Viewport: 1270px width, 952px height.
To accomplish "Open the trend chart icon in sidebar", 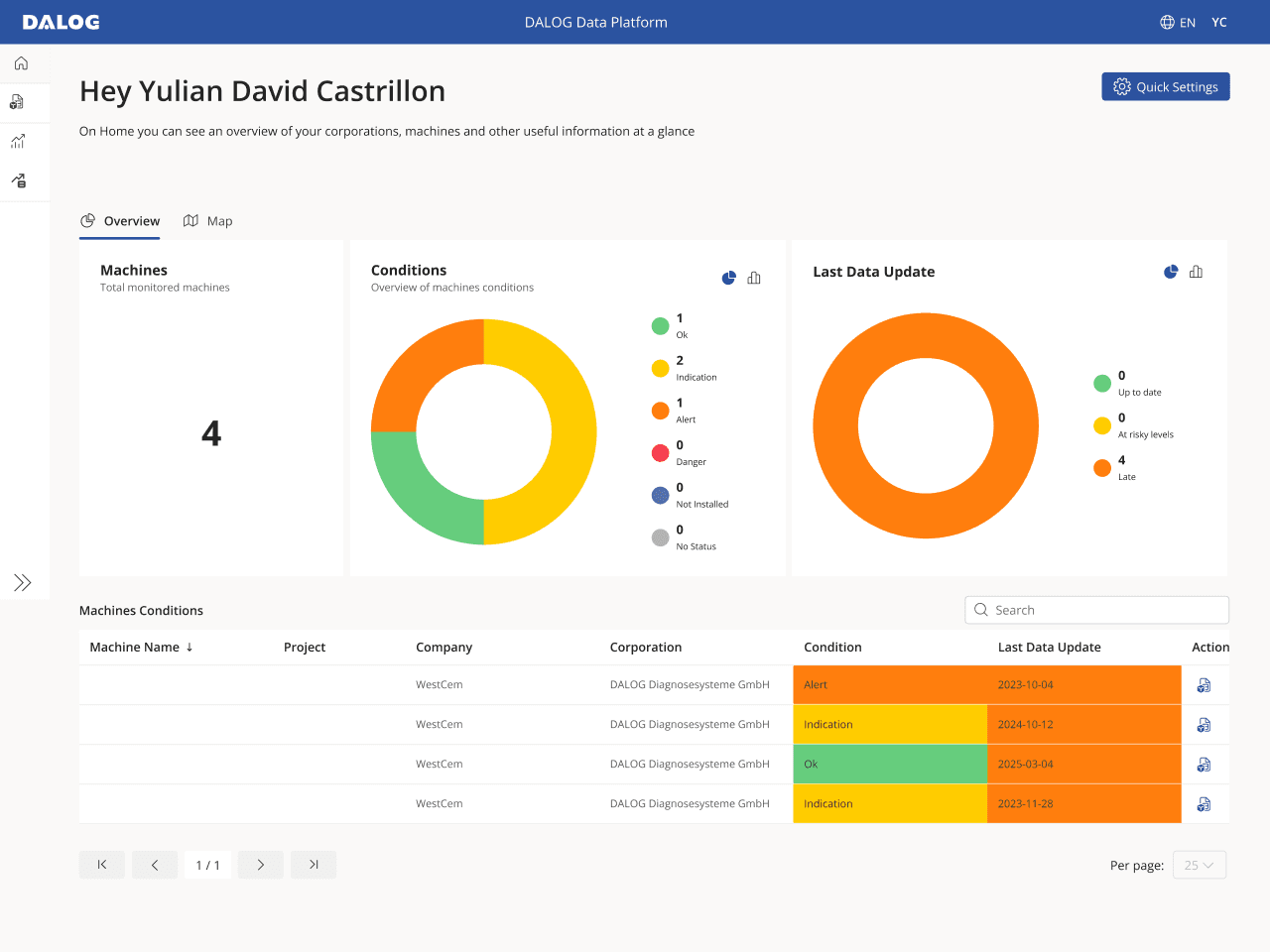I will (x=18, y=142).
